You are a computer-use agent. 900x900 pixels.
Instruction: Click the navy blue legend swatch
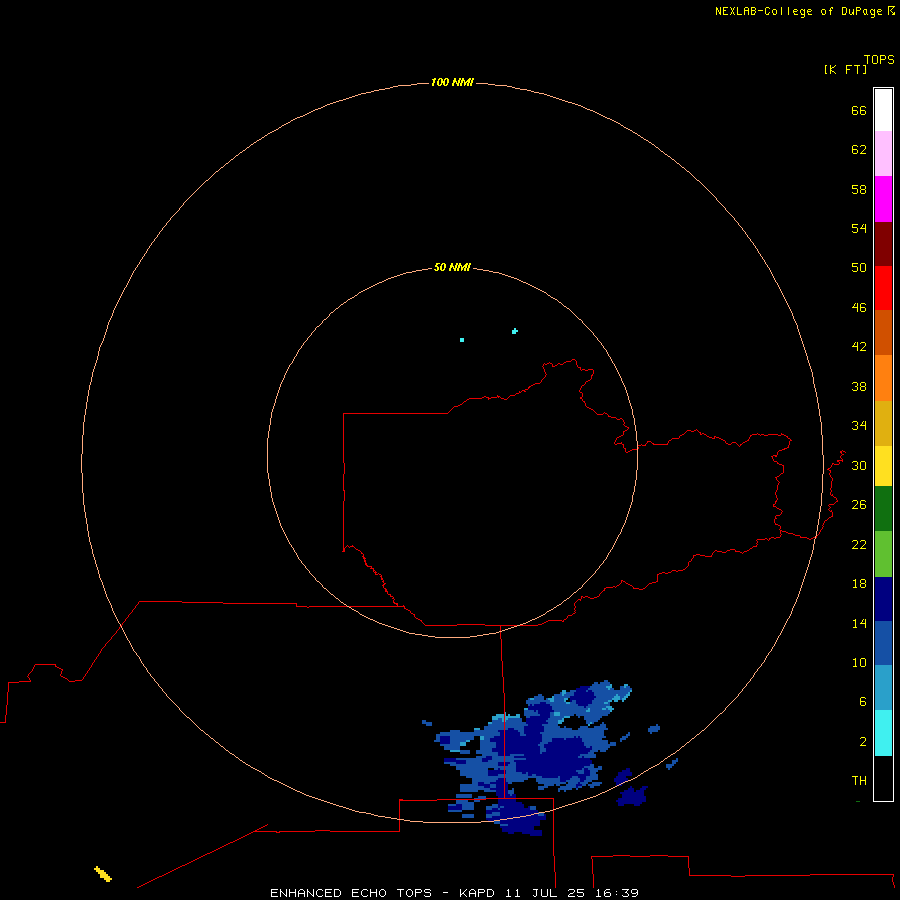pos(883,599)
